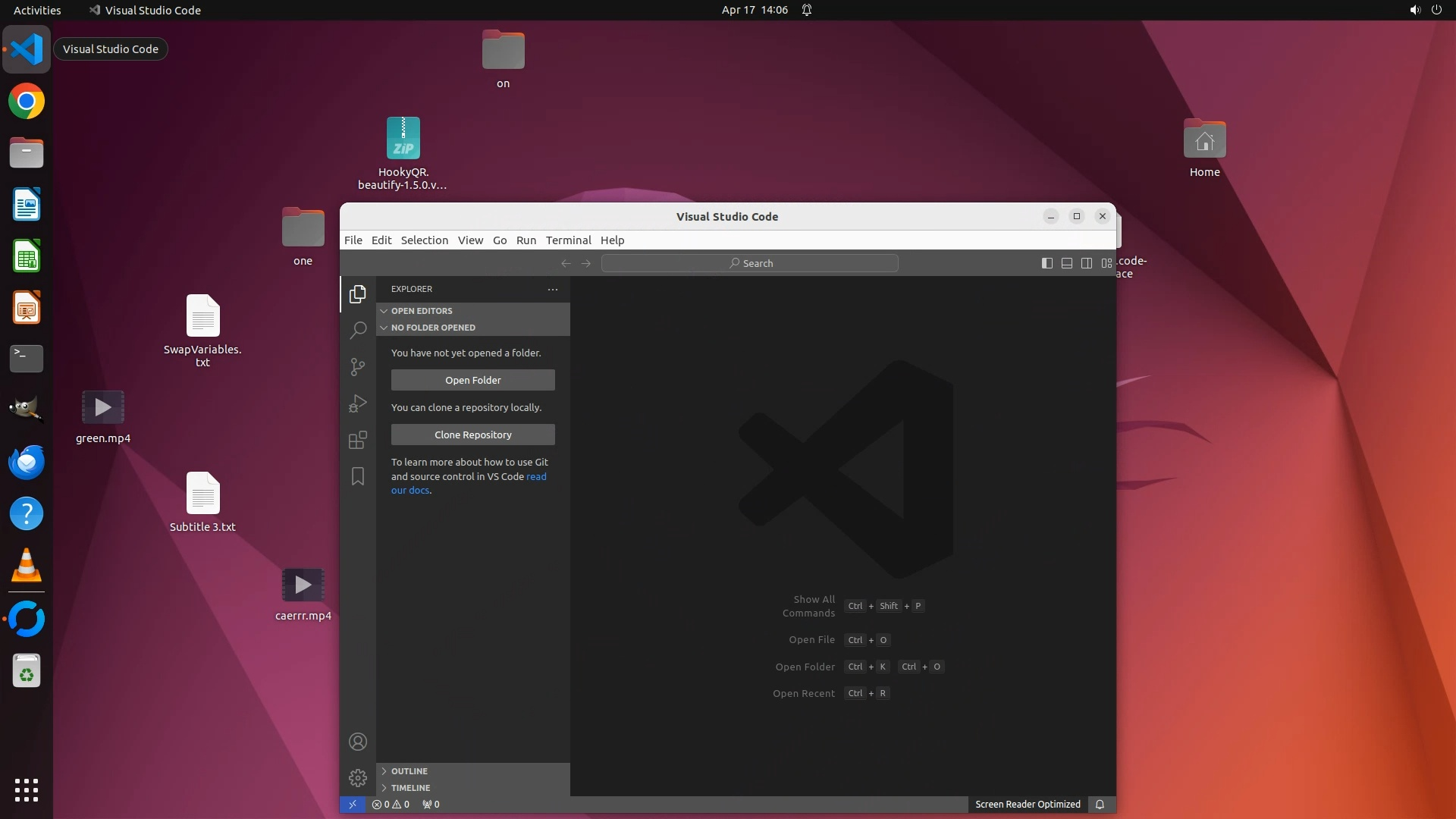Click the Open Folder button
The height and width of the screenshot is (819, 1456).
click(x=472, y=380)
